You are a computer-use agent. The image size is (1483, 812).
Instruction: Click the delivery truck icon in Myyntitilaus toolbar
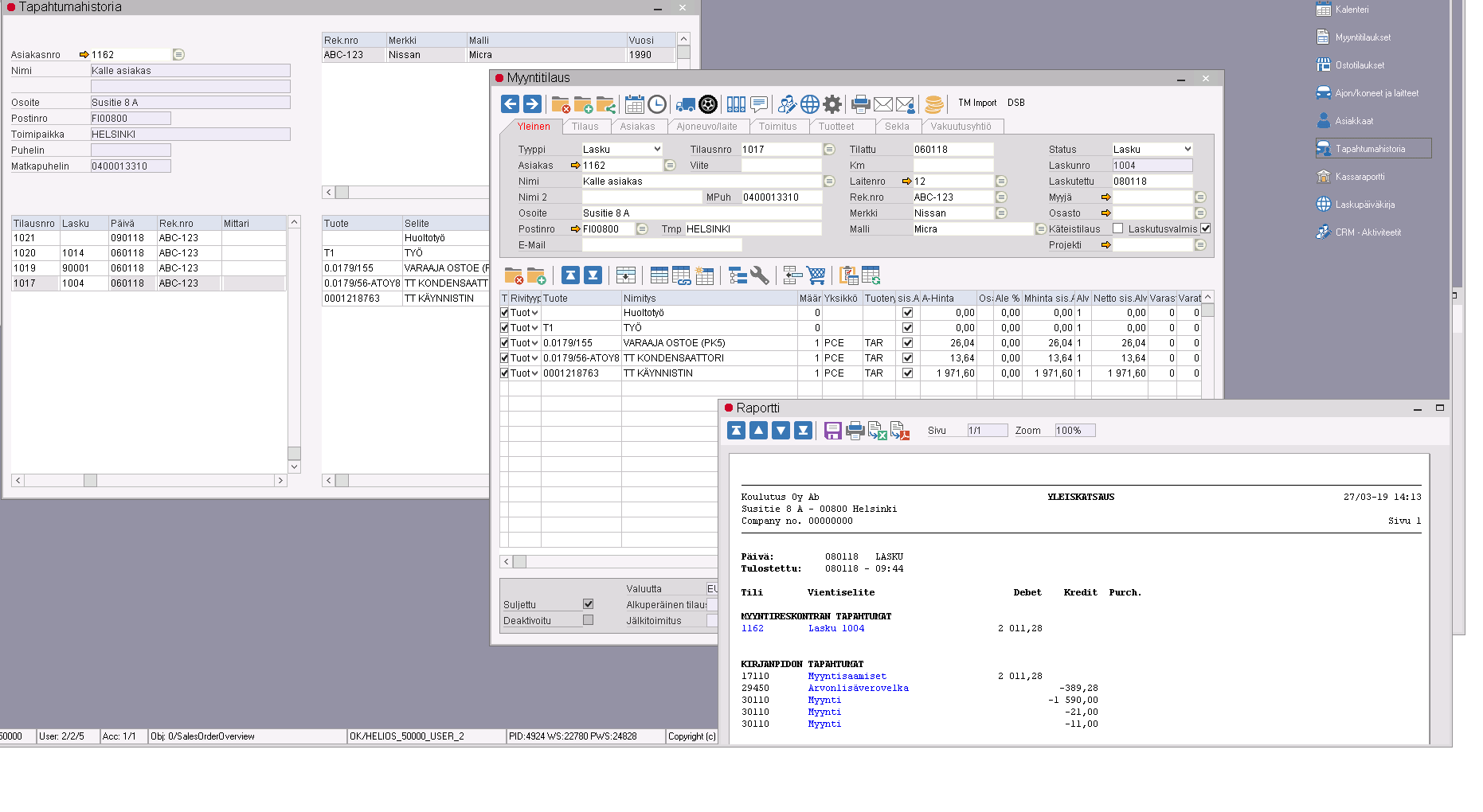point(685,104)
